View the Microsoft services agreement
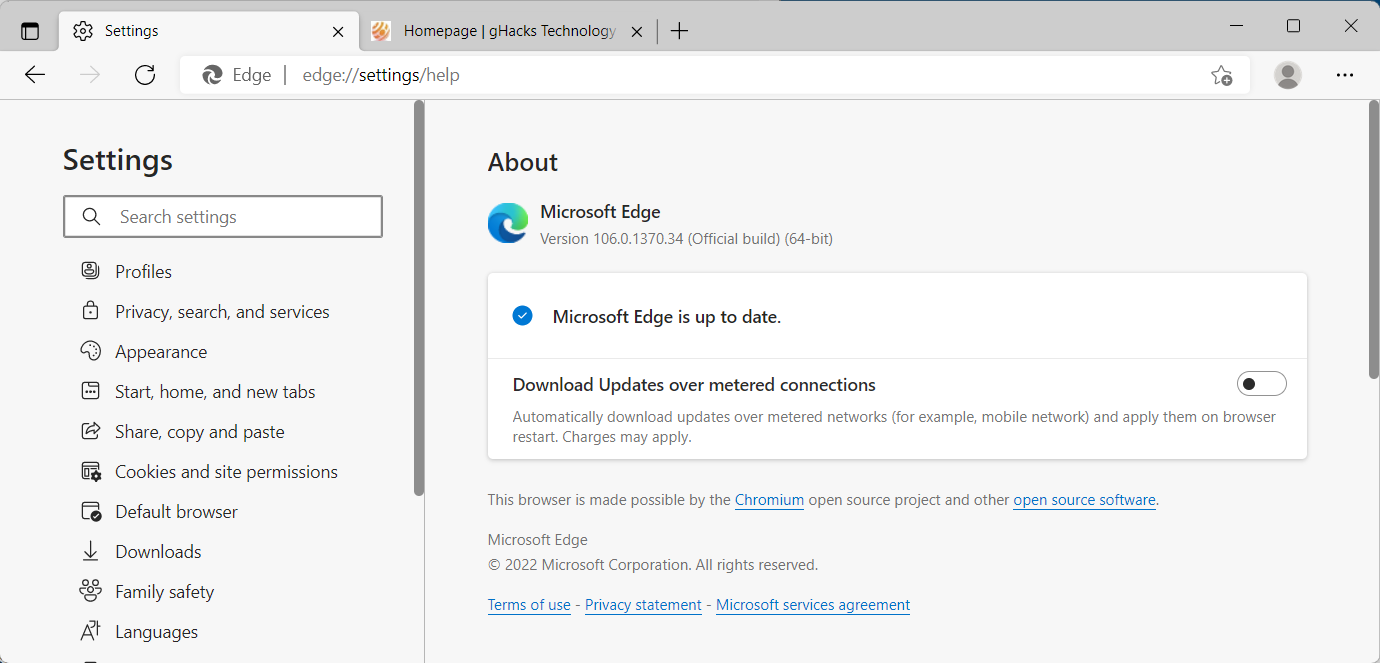The height and width of the screenshot is (663, 1380). point(812,604)
